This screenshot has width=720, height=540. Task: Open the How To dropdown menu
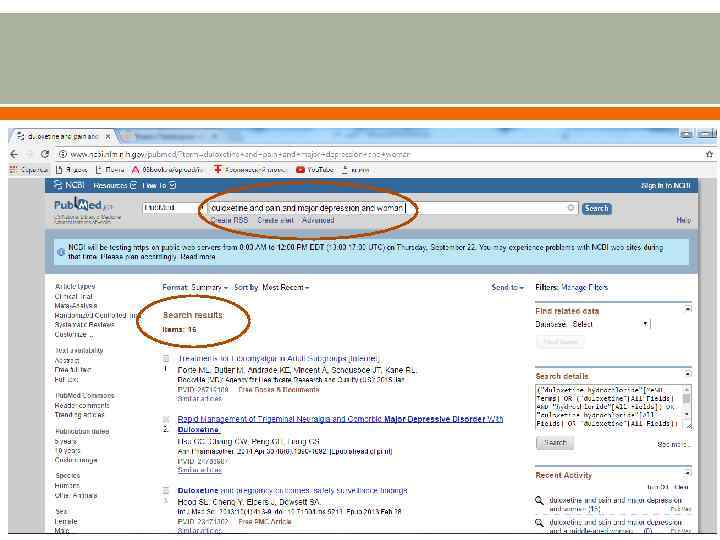159,186
